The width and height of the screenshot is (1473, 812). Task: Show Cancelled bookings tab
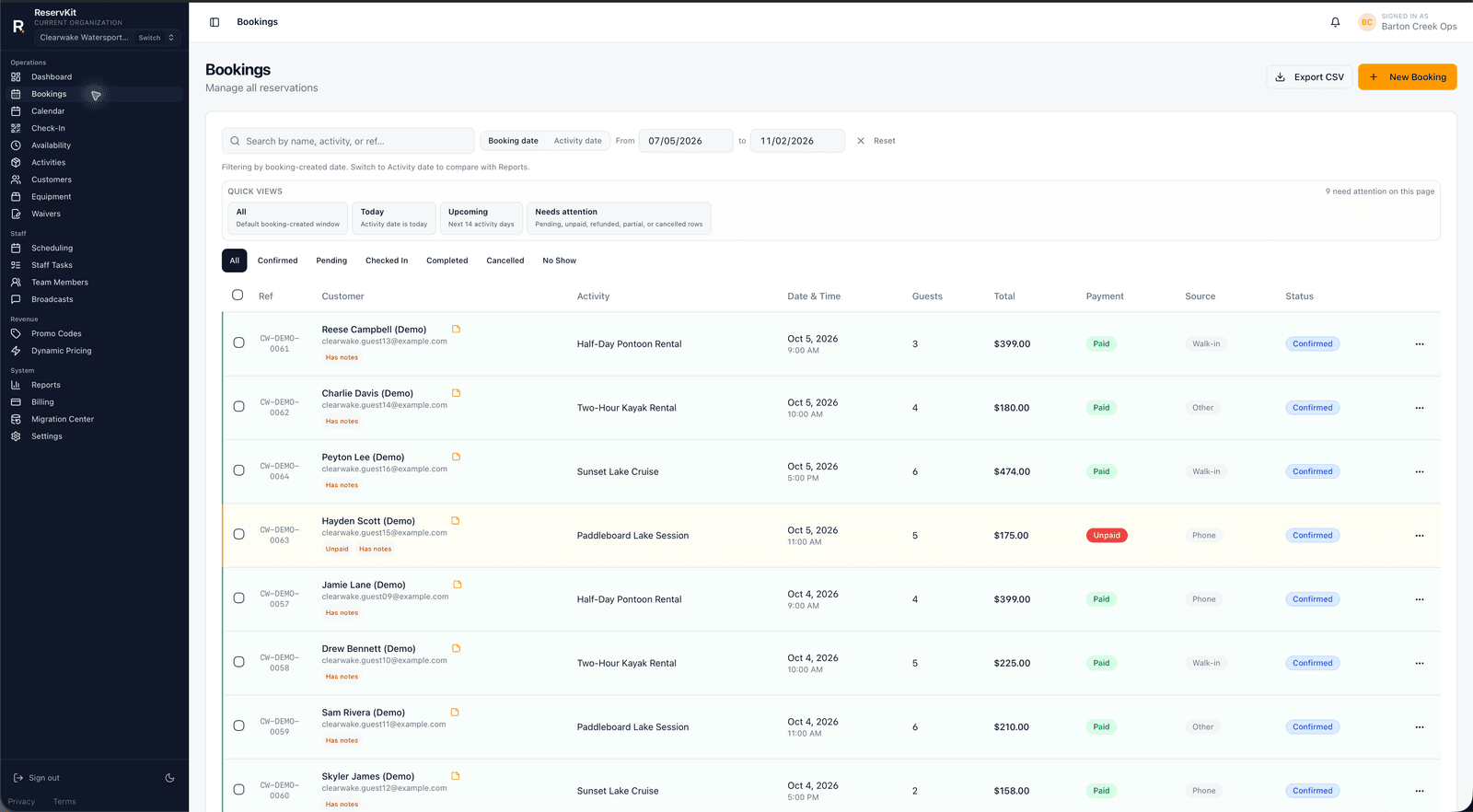click(505, 261)
